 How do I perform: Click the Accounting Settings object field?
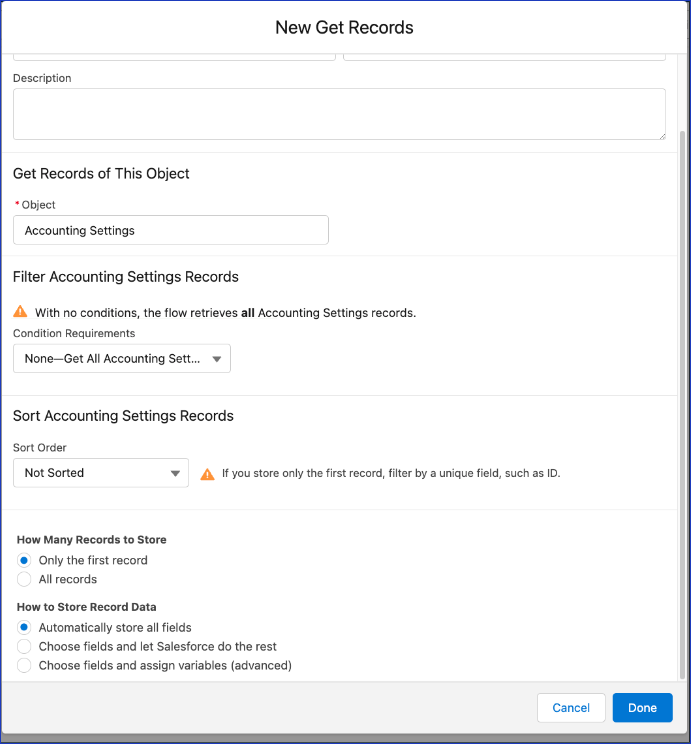pos(170,230)
